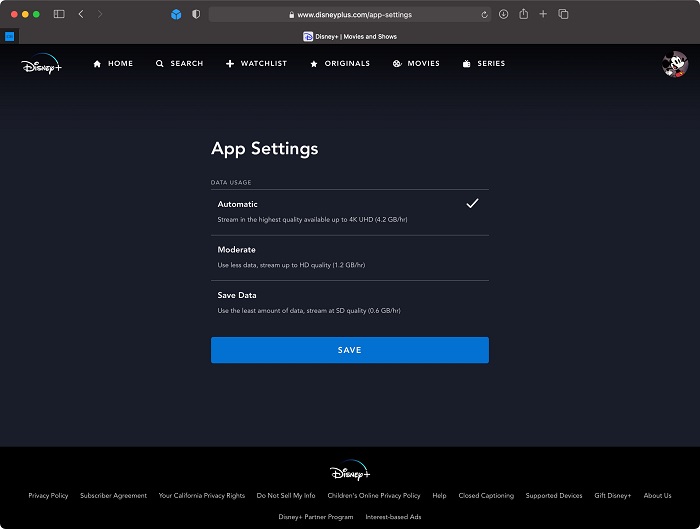Select Moderate data usage option
Image resolution: width=700 pixels, height=529 pixels.
(350, 258)
